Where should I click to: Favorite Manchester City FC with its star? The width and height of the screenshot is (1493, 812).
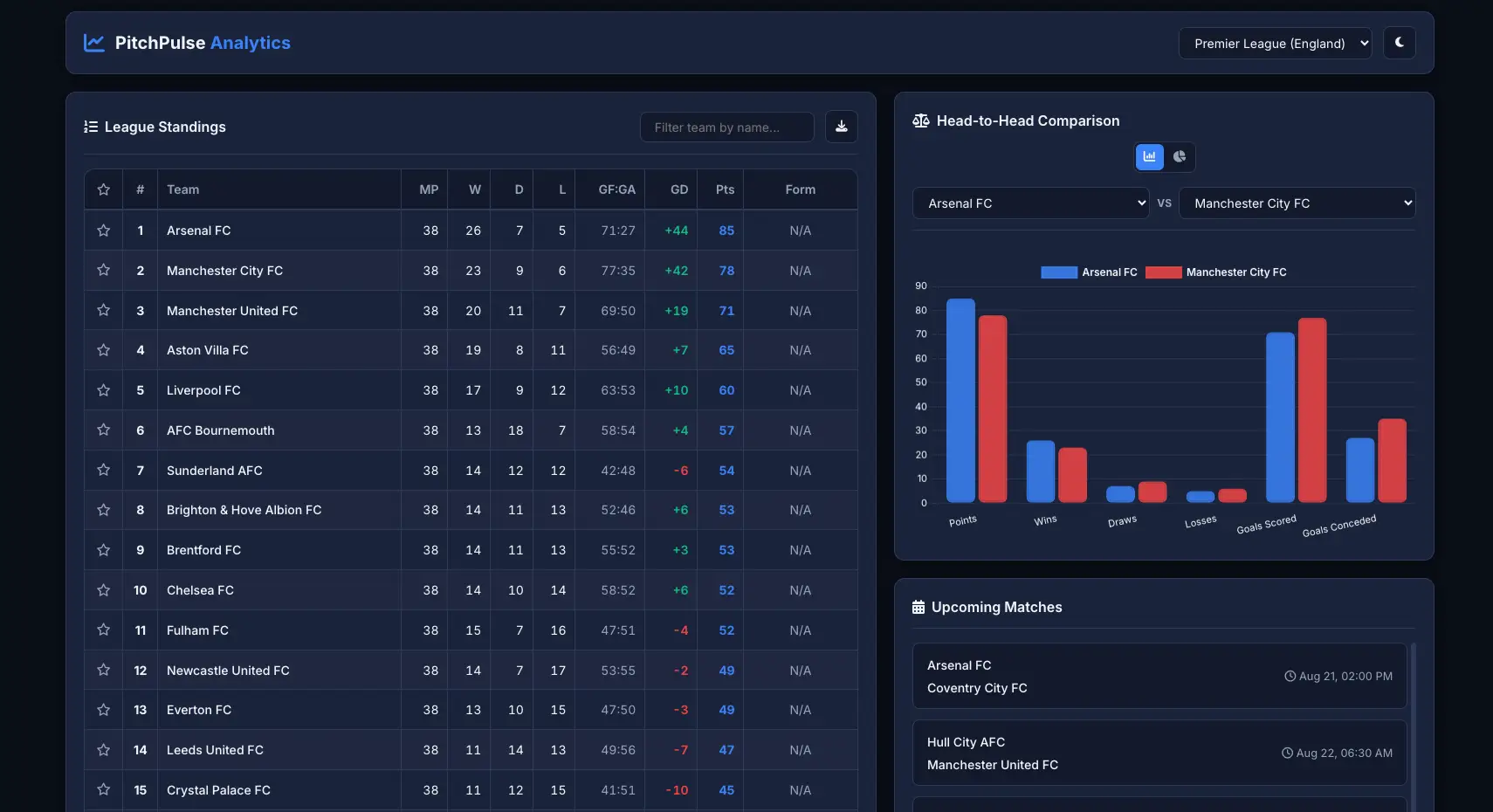[x=104, y=271]
